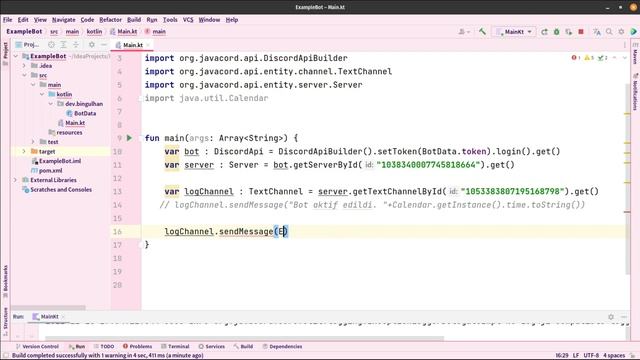Click the kotlin breadcrumb in navigation bar
The image size is (640, 360).
click(94, 31)
